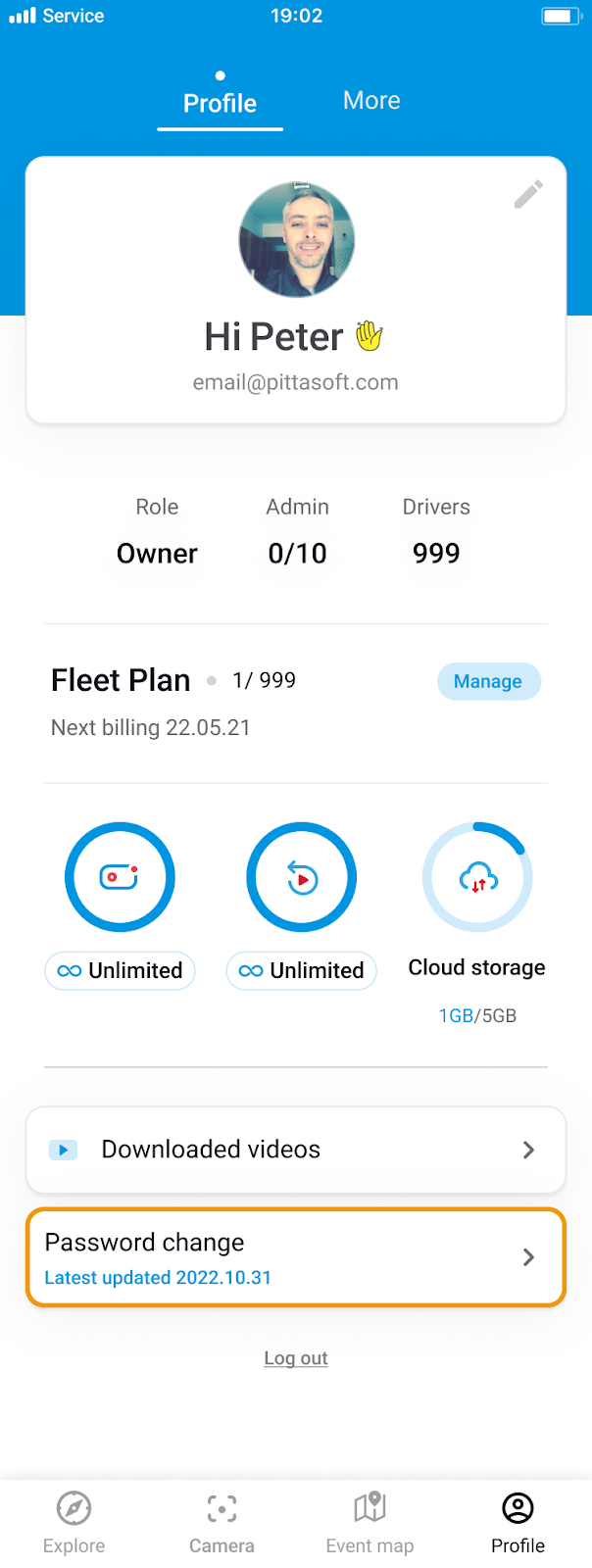Open the Password change row
This screenshot has width=592, height=1568.
pyautogui.click(x=296, y=1257)
